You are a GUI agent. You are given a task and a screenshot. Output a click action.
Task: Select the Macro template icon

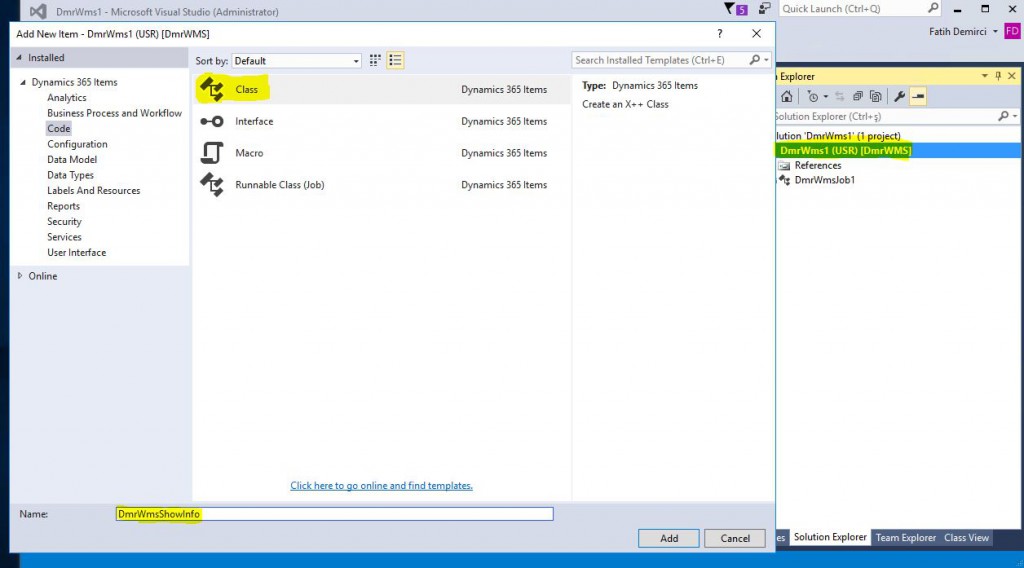pos(212,153)
